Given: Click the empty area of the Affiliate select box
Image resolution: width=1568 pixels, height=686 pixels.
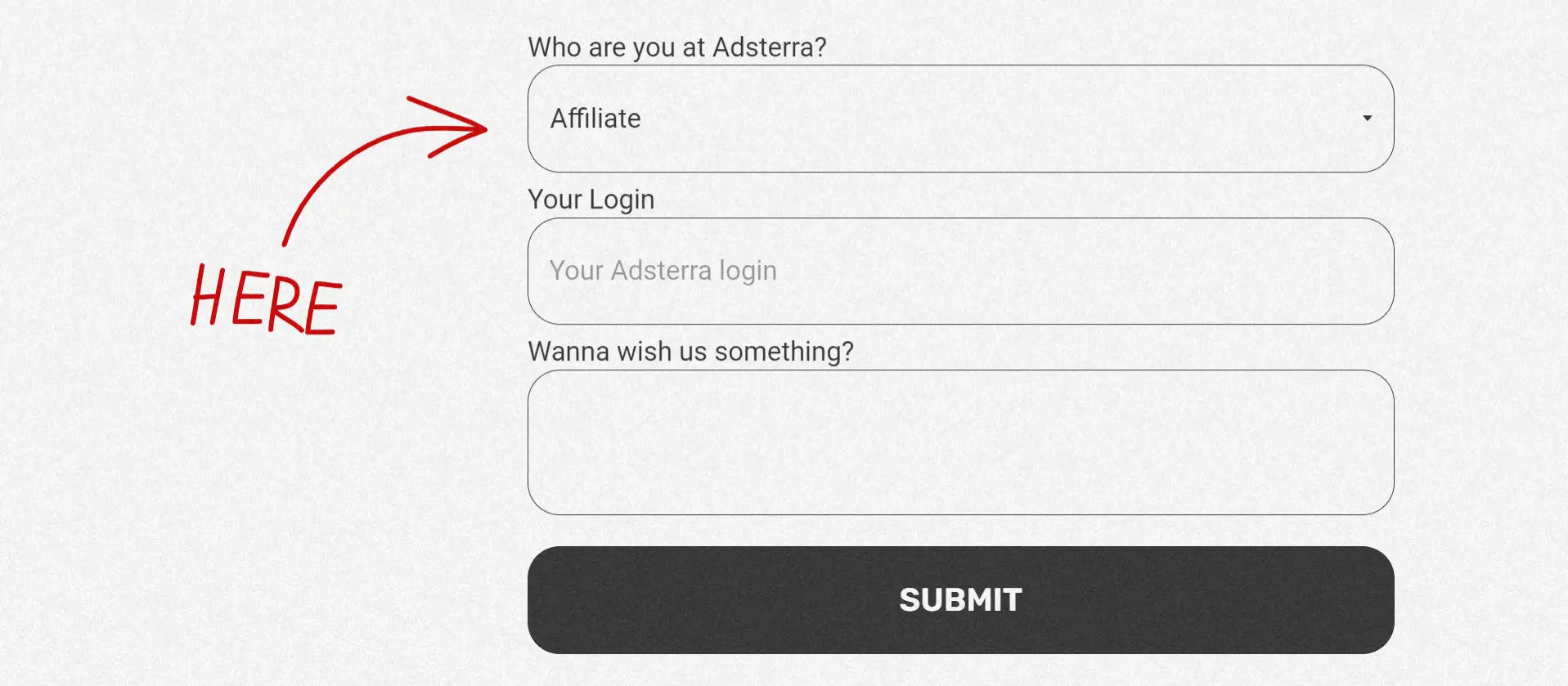Looking at the screenshot, I should point(982,119).
